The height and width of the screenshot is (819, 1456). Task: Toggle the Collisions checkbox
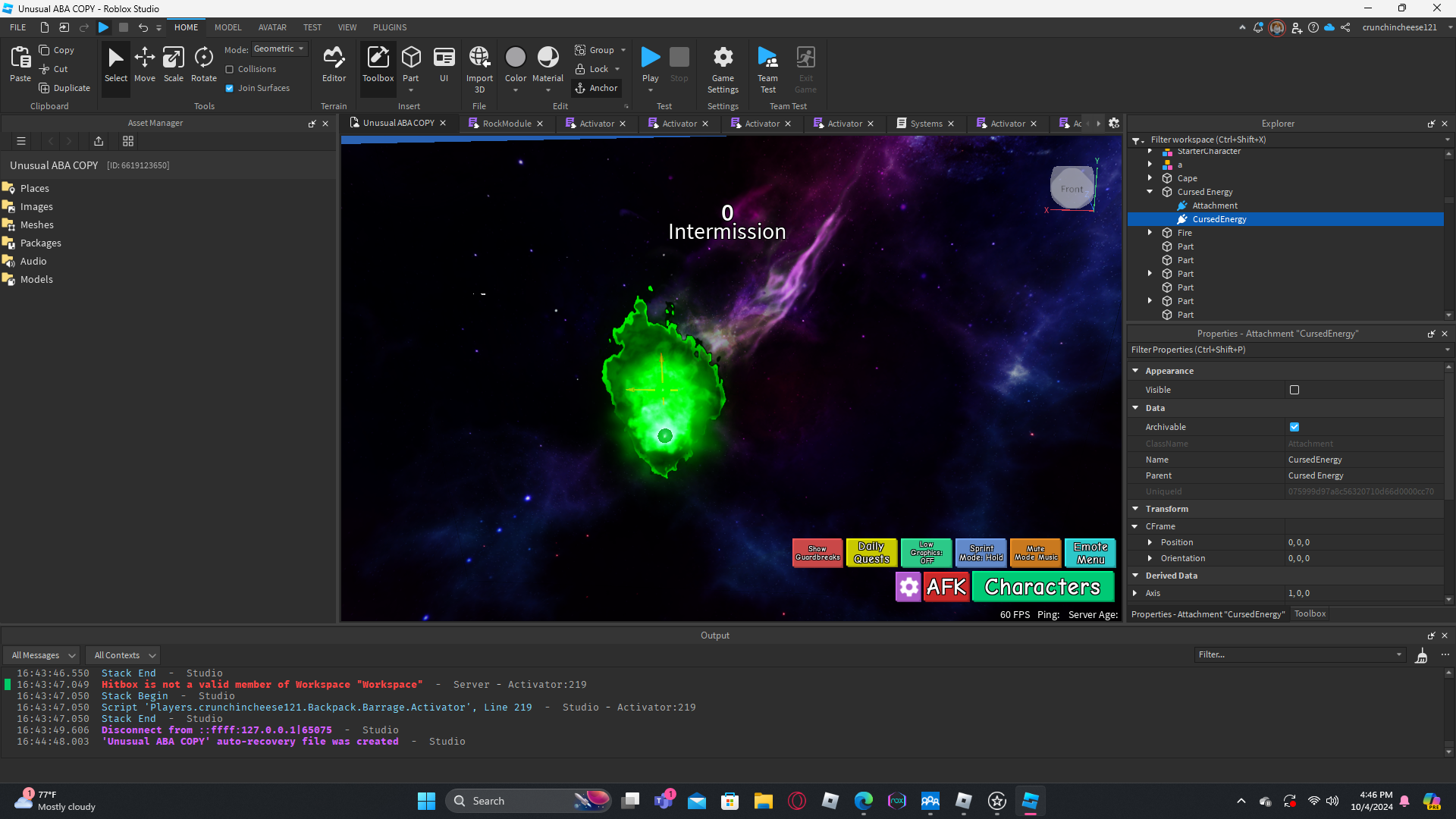229,69
